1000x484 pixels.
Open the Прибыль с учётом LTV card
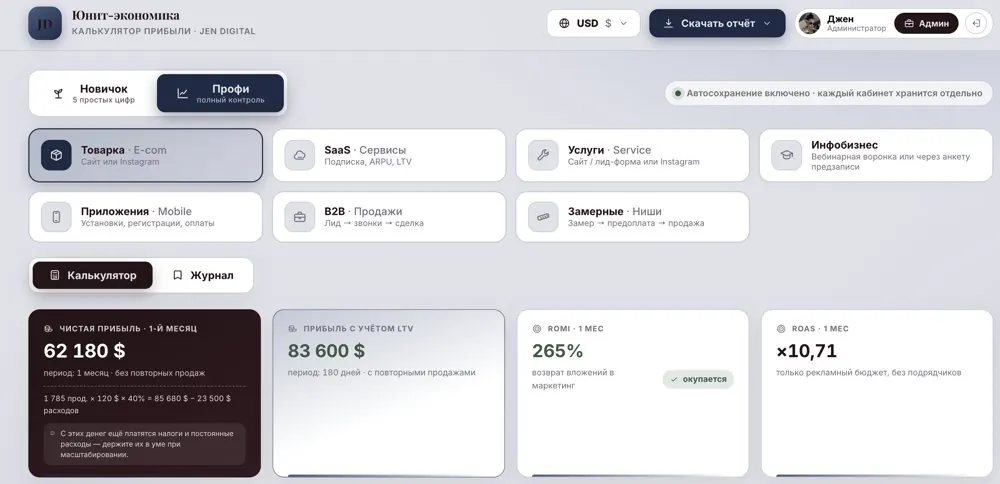[388, 393]
